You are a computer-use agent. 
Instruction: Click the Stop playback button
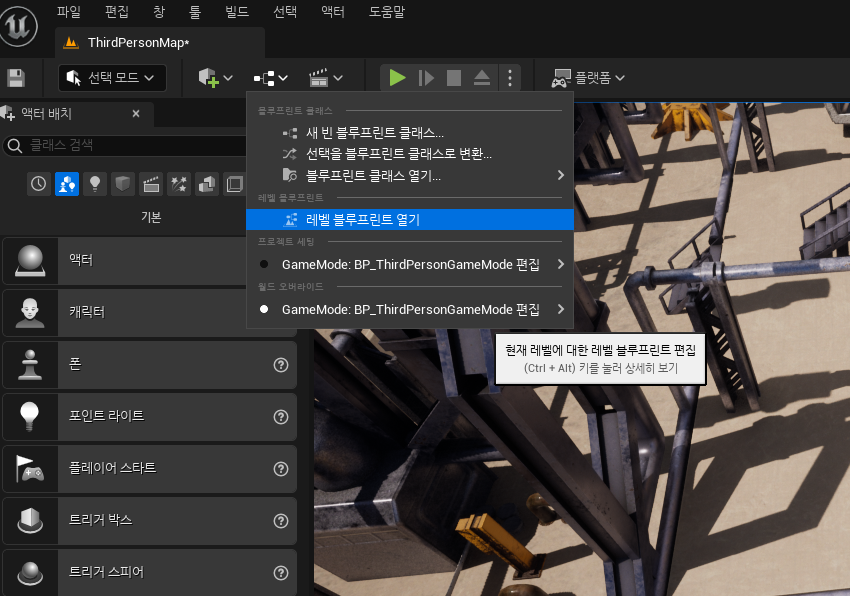click(x=454, y=78)
